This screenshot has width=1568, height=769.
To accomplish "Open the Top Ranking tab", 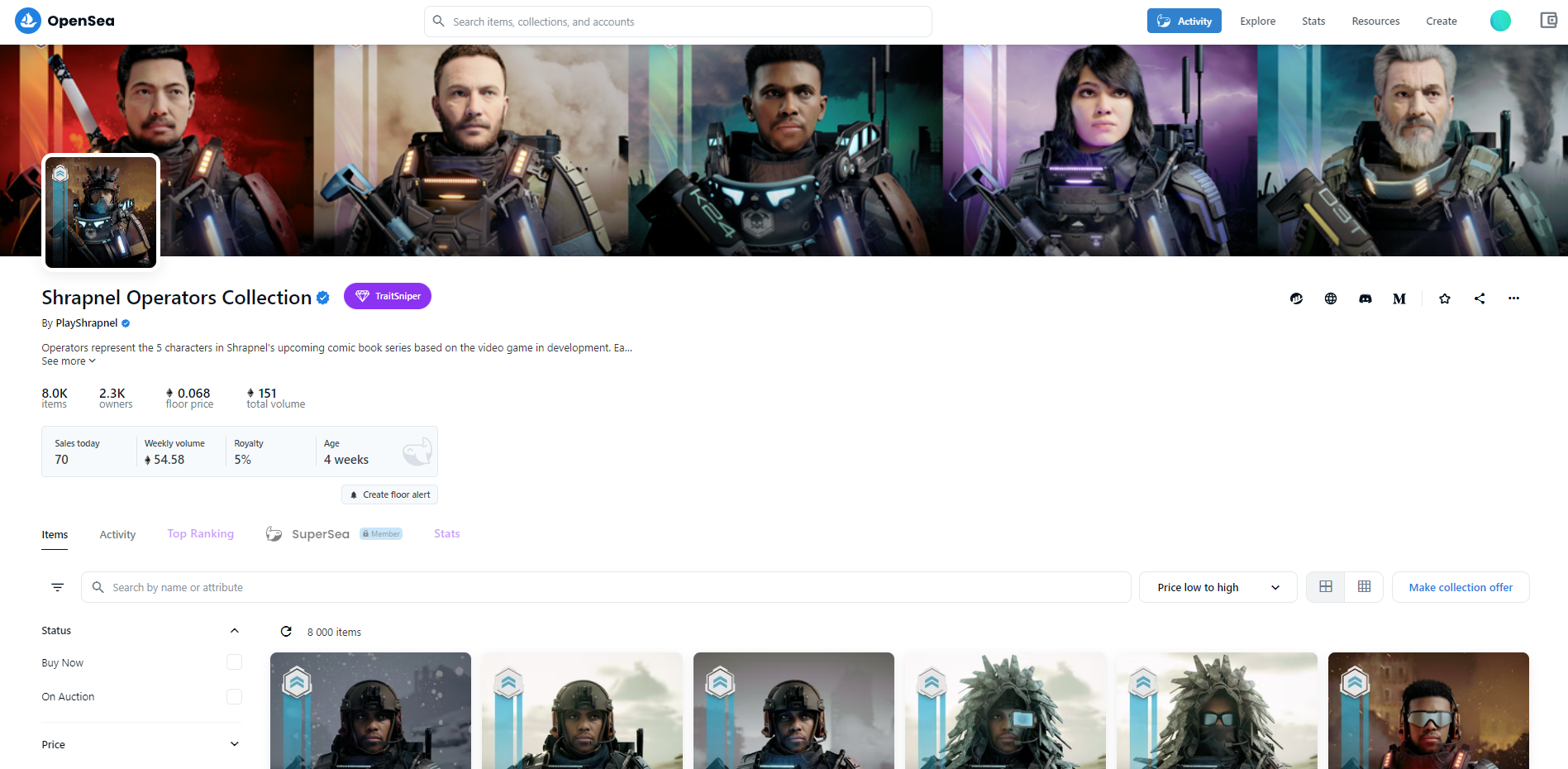I will (200, 534).
